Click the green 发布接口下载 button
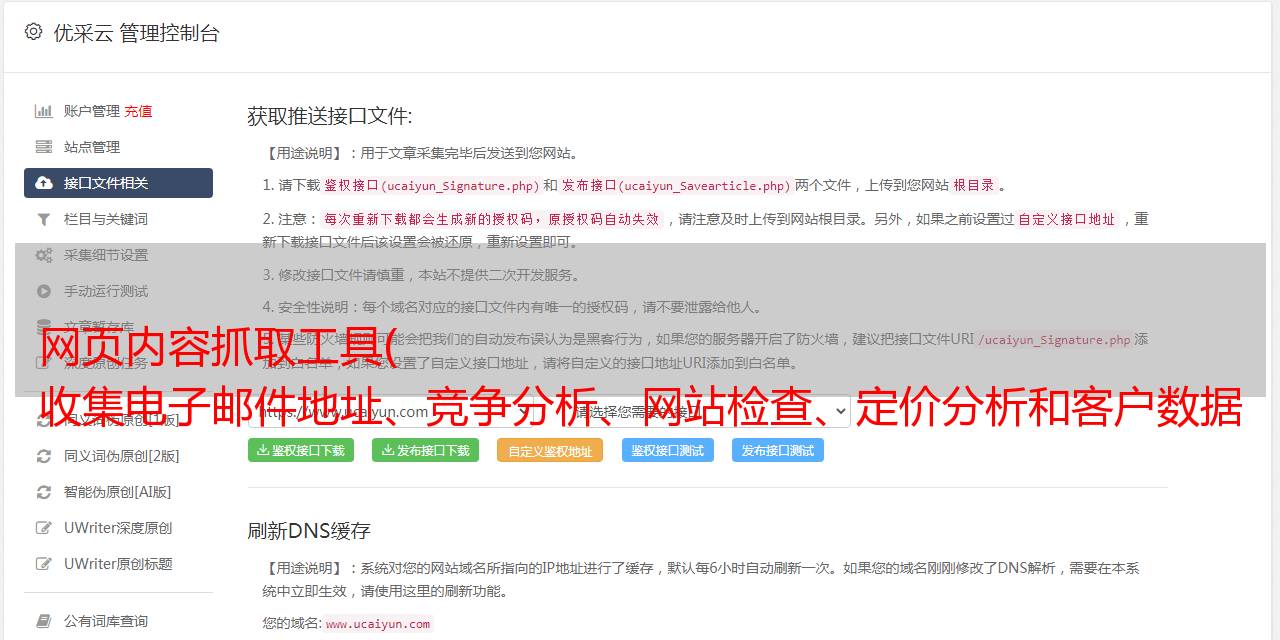 tap(425, 451)
